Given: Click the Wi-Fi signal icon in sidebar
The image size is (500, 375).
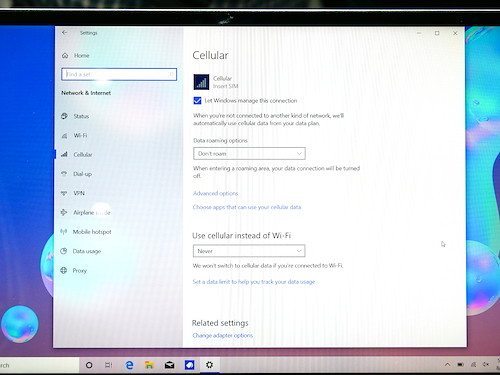Looking at the screenshot, I should coord(64,135).
